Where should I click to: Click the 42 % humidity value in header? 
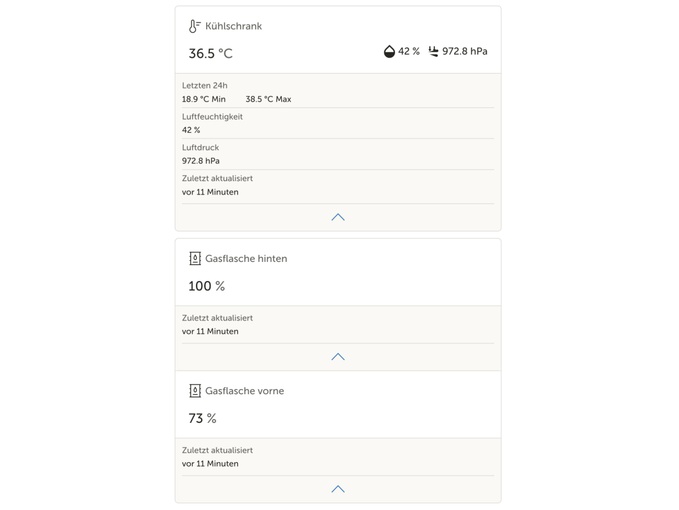409,52
